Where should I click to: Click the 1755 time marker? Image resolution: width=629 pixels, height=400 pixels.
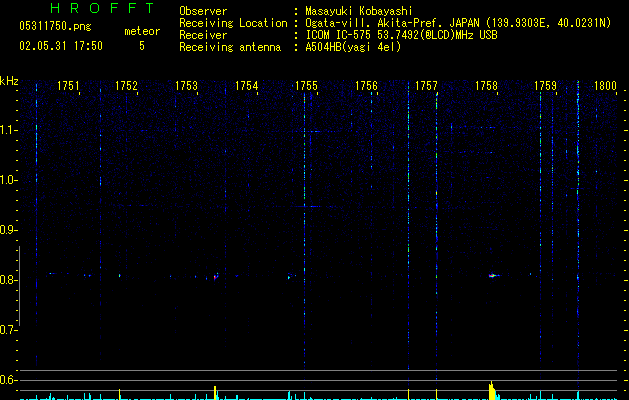click(x=306, y=86)
